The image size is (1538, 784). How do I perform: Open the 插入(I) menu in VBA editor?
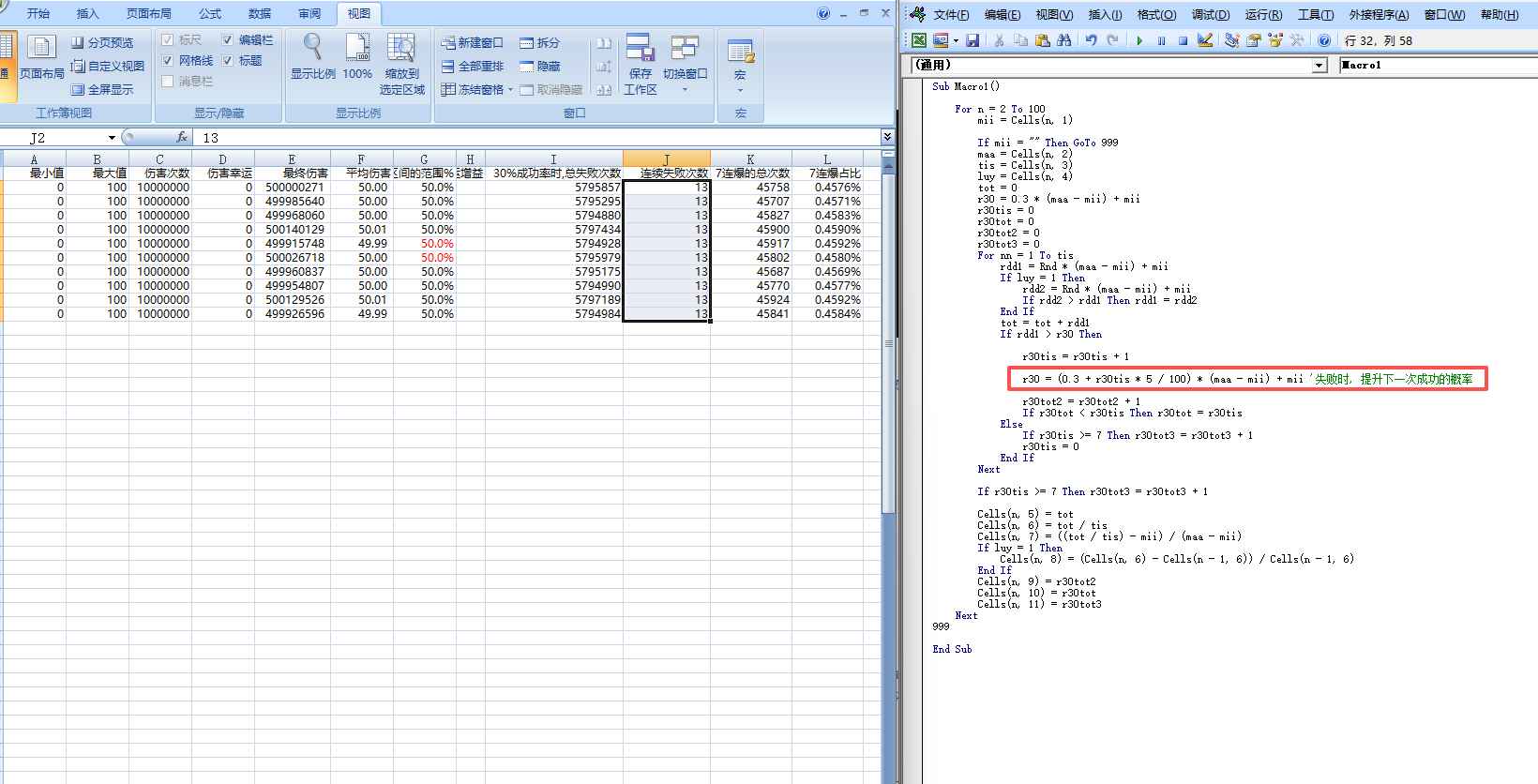click(x=1105, y=14)
